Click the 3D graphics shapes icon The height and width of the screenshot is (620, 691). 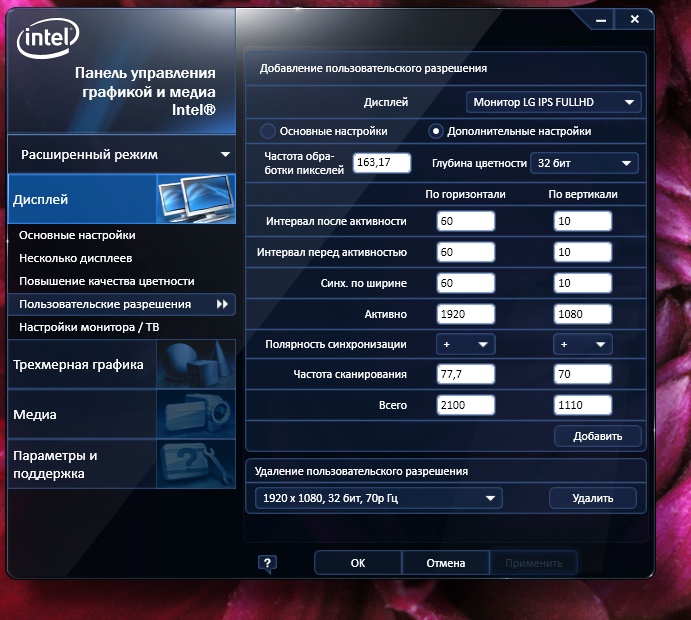tap(196, 364)
